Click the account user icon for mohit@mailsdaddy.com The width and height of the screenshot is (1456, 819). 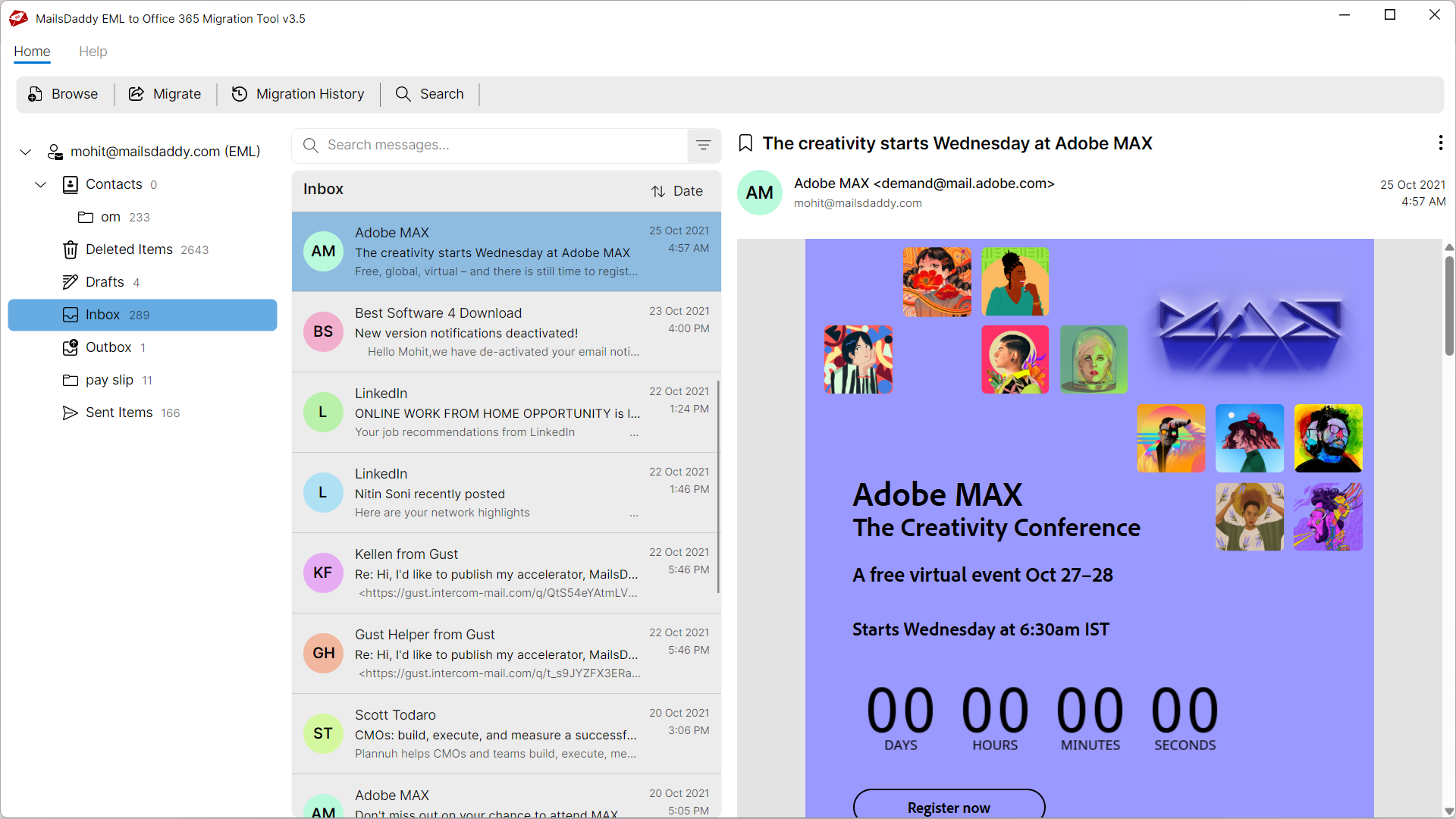(x=55, y=152)
